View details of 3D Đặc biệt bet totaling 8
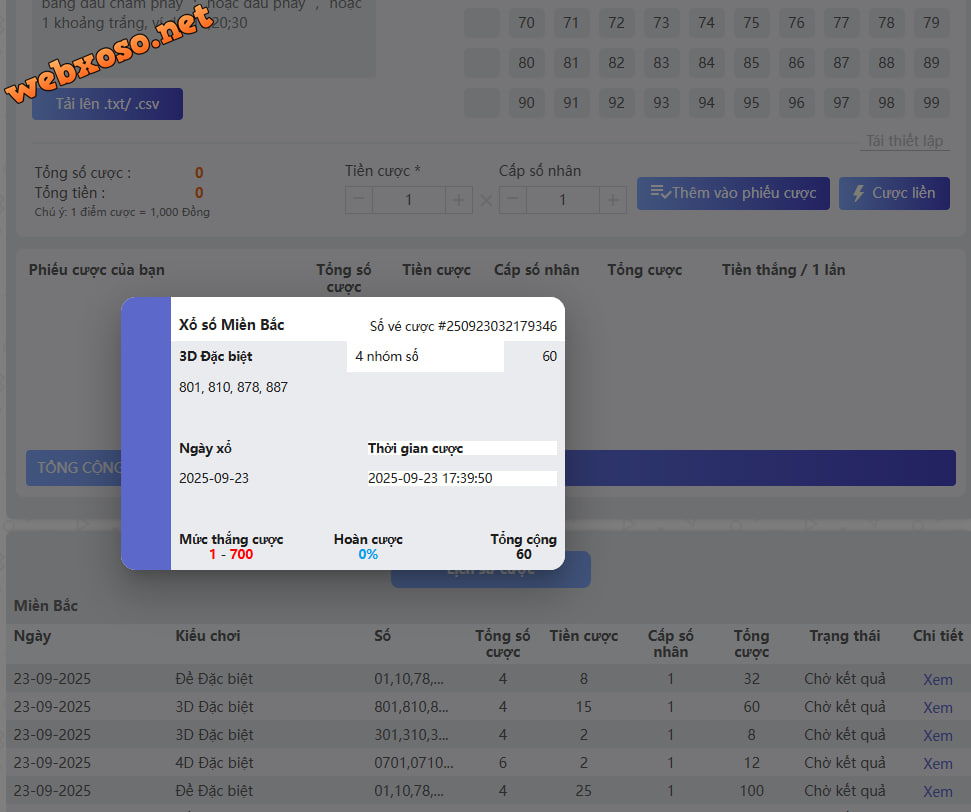 click(937, 736)
